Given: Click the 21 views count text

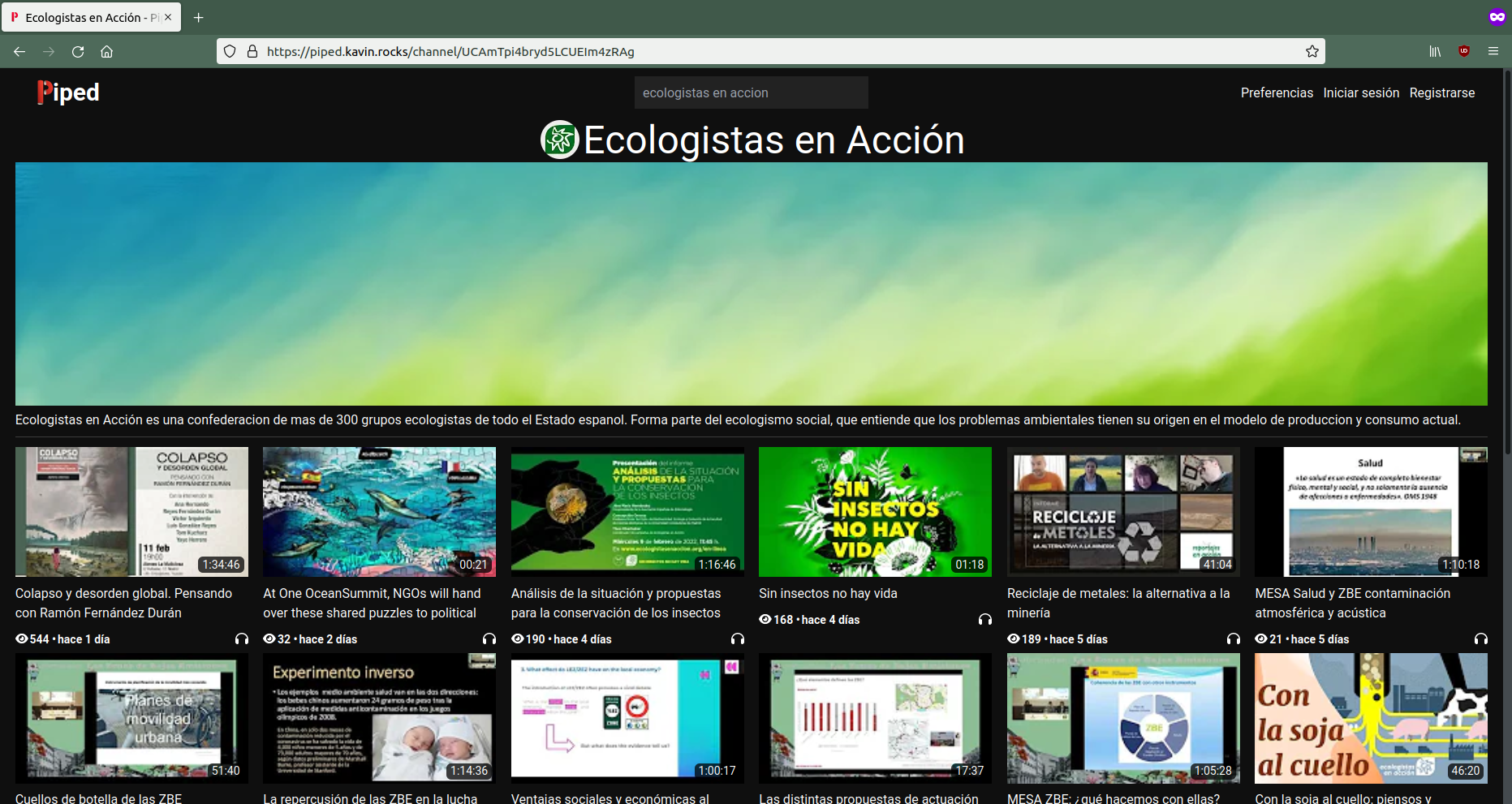Looking at the screenshot, I should coord(1276,639).
